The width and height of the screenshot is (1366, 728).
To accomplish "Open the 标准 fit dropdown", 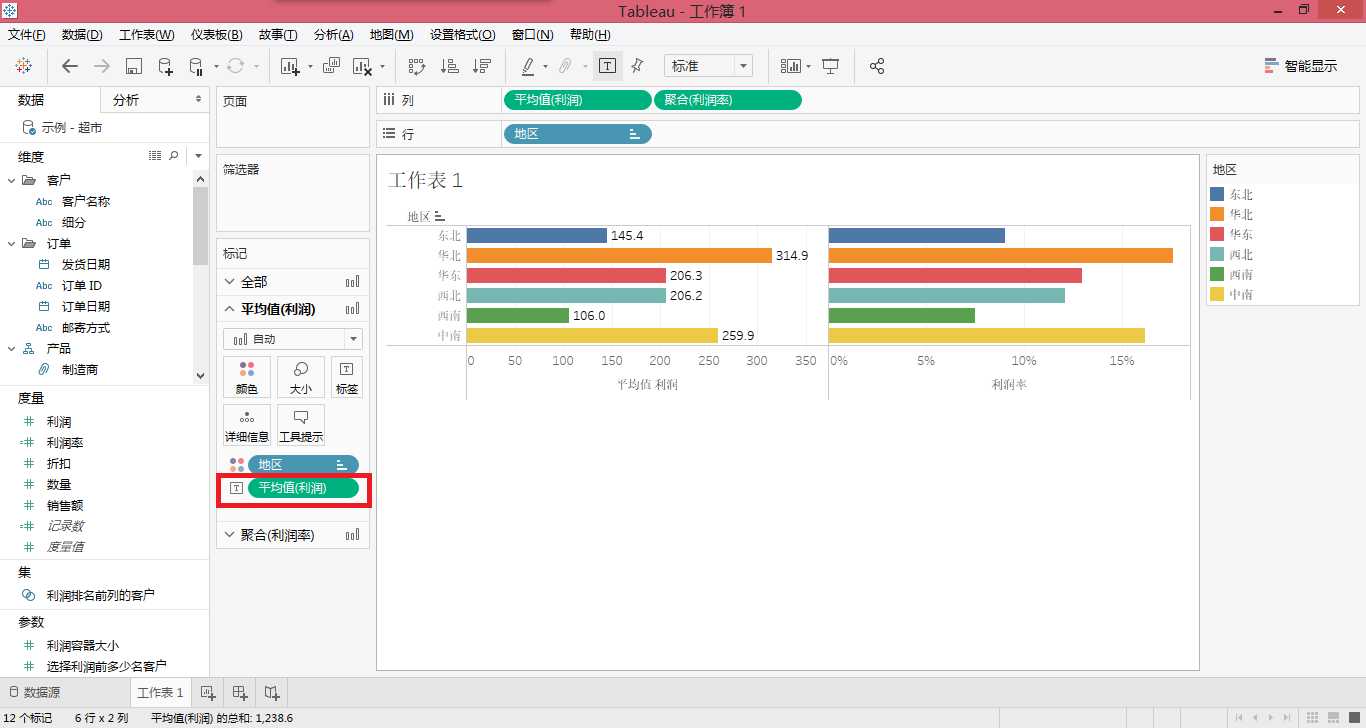I will tap(708, 66).
